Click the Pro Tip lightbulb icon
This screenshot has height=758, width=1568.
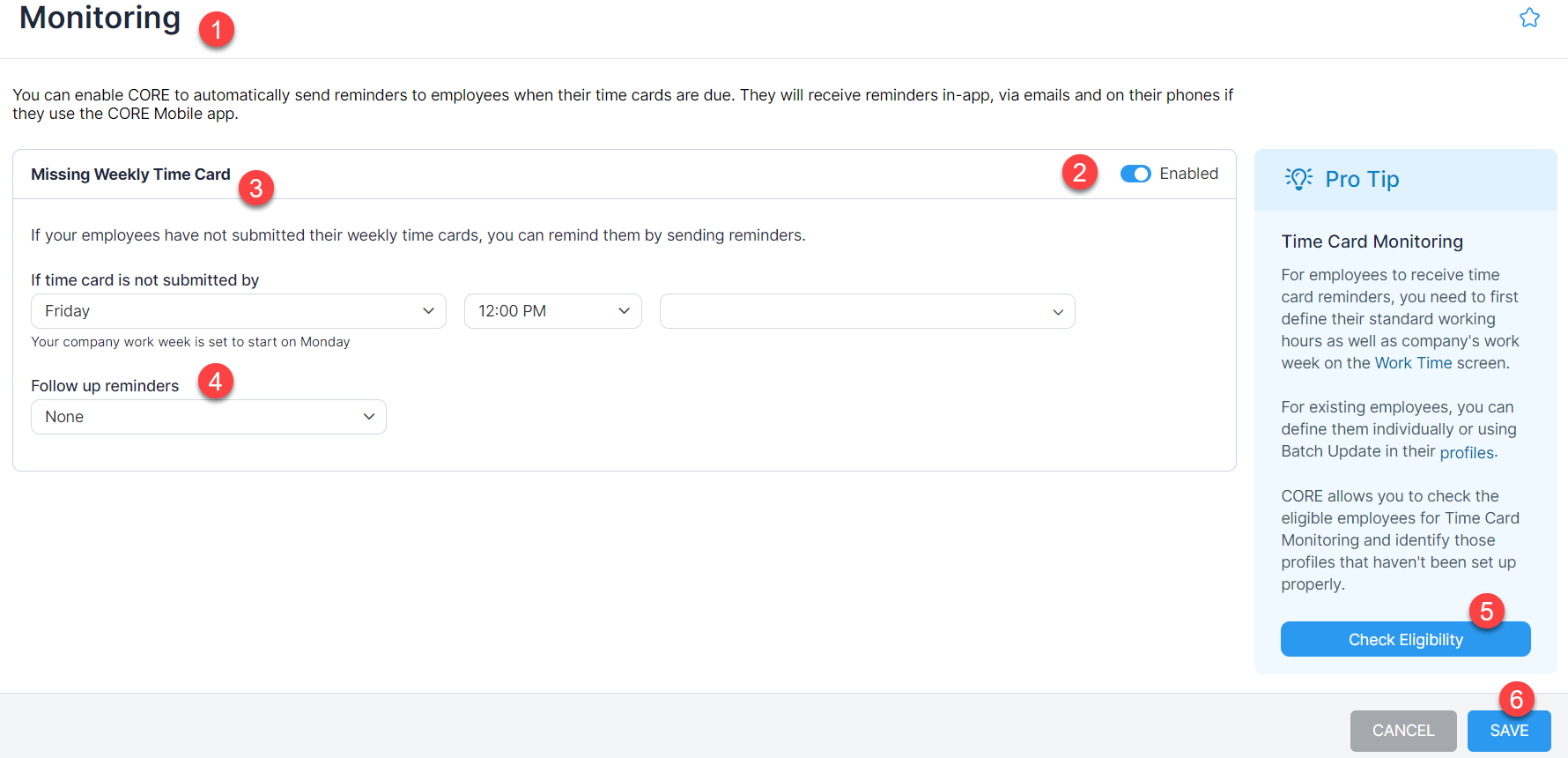pos(1299,179)
